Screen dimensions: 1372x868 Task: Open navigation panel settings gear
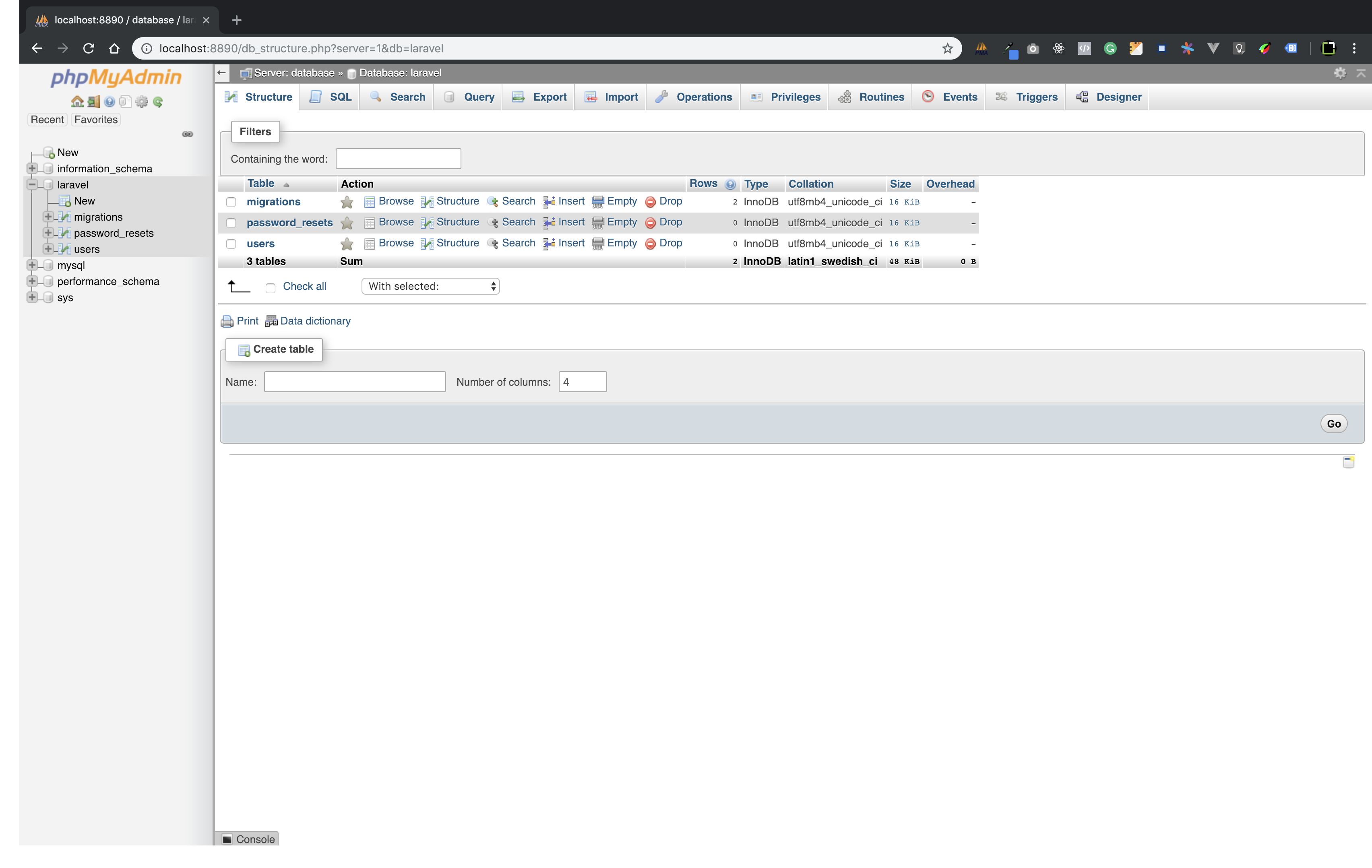point(141,101)
